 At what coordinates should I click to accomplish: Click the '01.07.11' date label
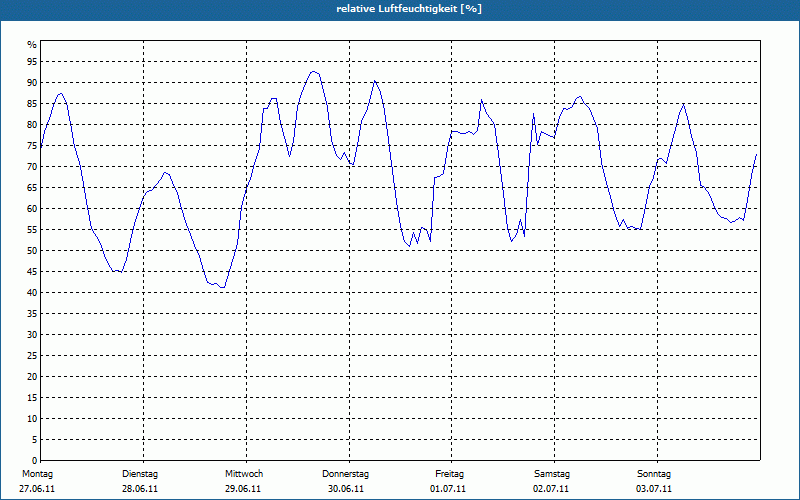pyautogui.click(x=448, y=489)
